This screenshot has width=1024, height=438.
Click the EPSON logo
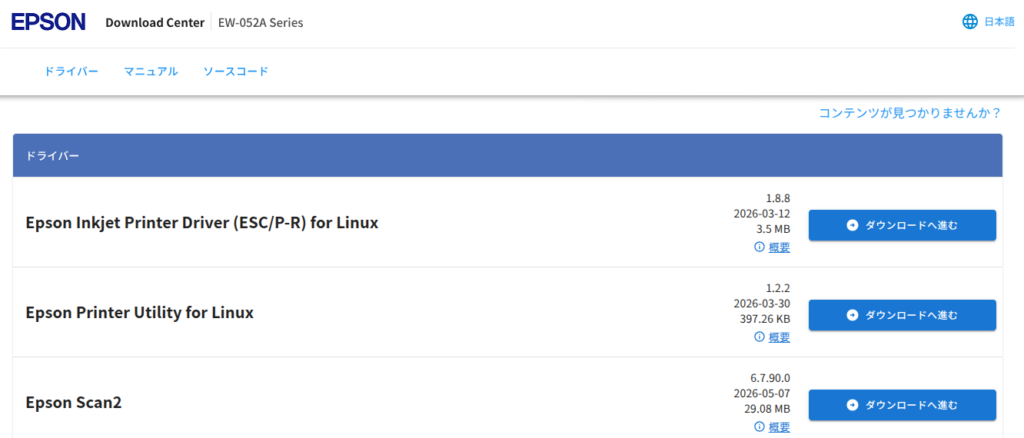point(48,22)
